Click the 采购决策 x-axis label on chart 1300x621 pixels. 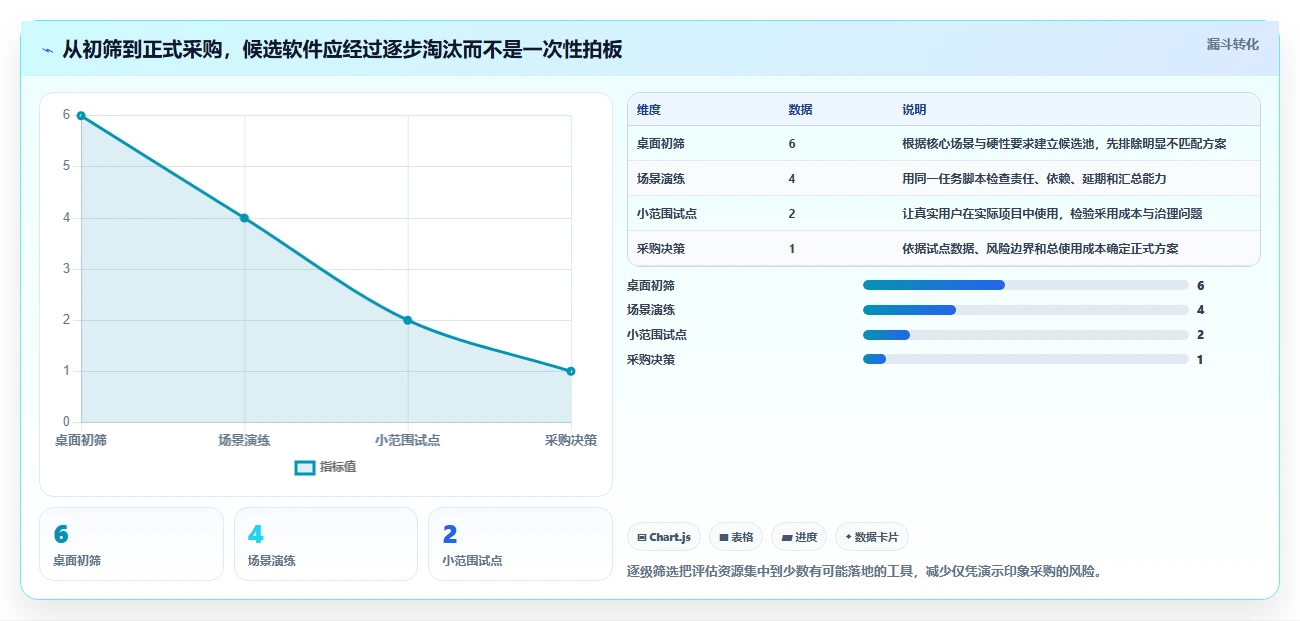click(571, 440)
